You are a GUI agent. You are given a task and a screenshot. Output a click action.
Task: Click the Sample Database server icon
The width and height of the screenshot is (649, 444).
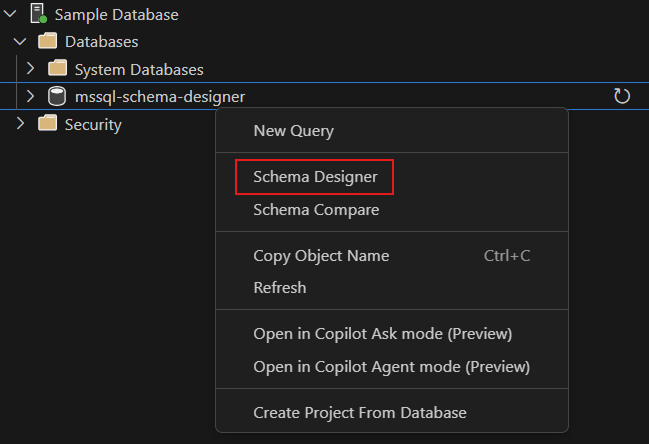38,15
